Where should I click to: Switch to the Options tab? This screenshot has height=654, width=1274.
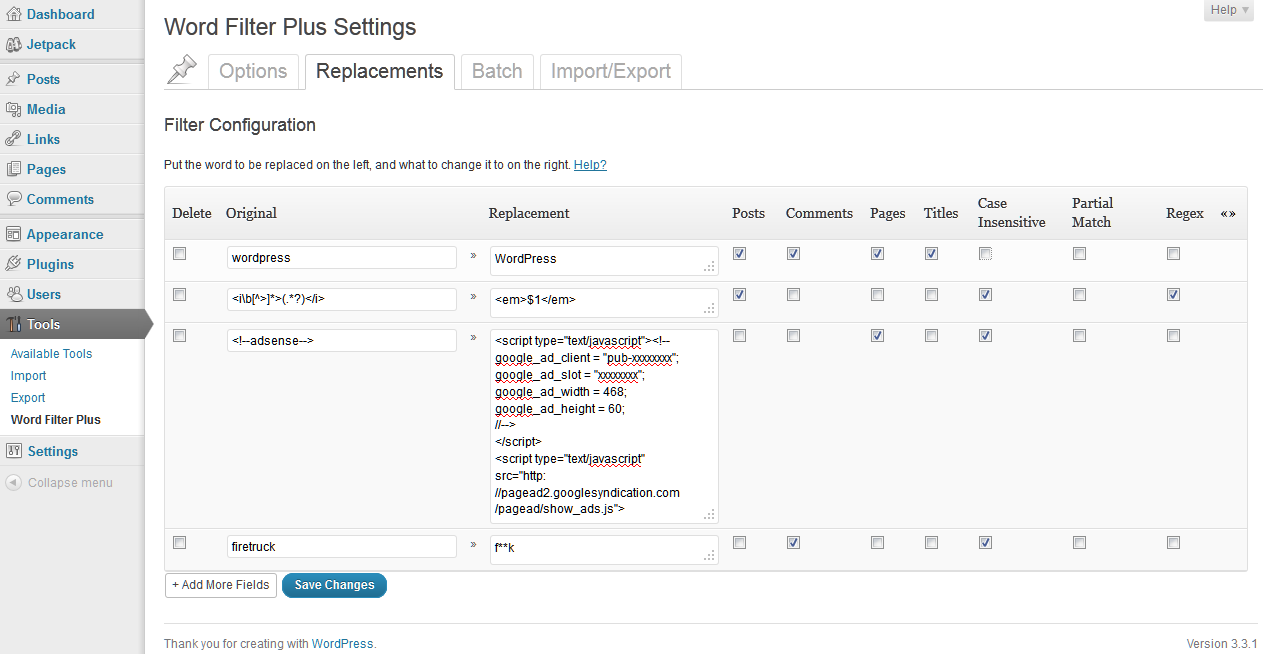coord(253,71)
